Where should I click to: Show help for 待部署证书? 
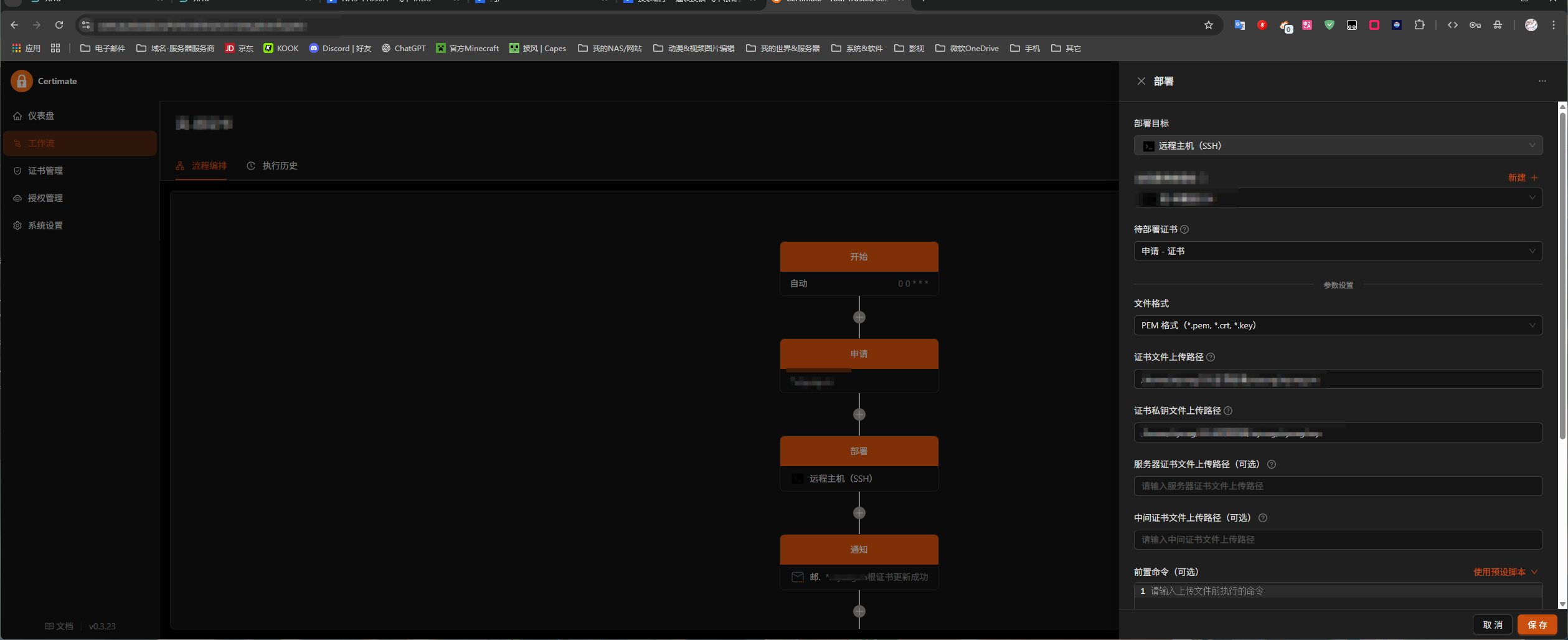(x=1184, y=229)
